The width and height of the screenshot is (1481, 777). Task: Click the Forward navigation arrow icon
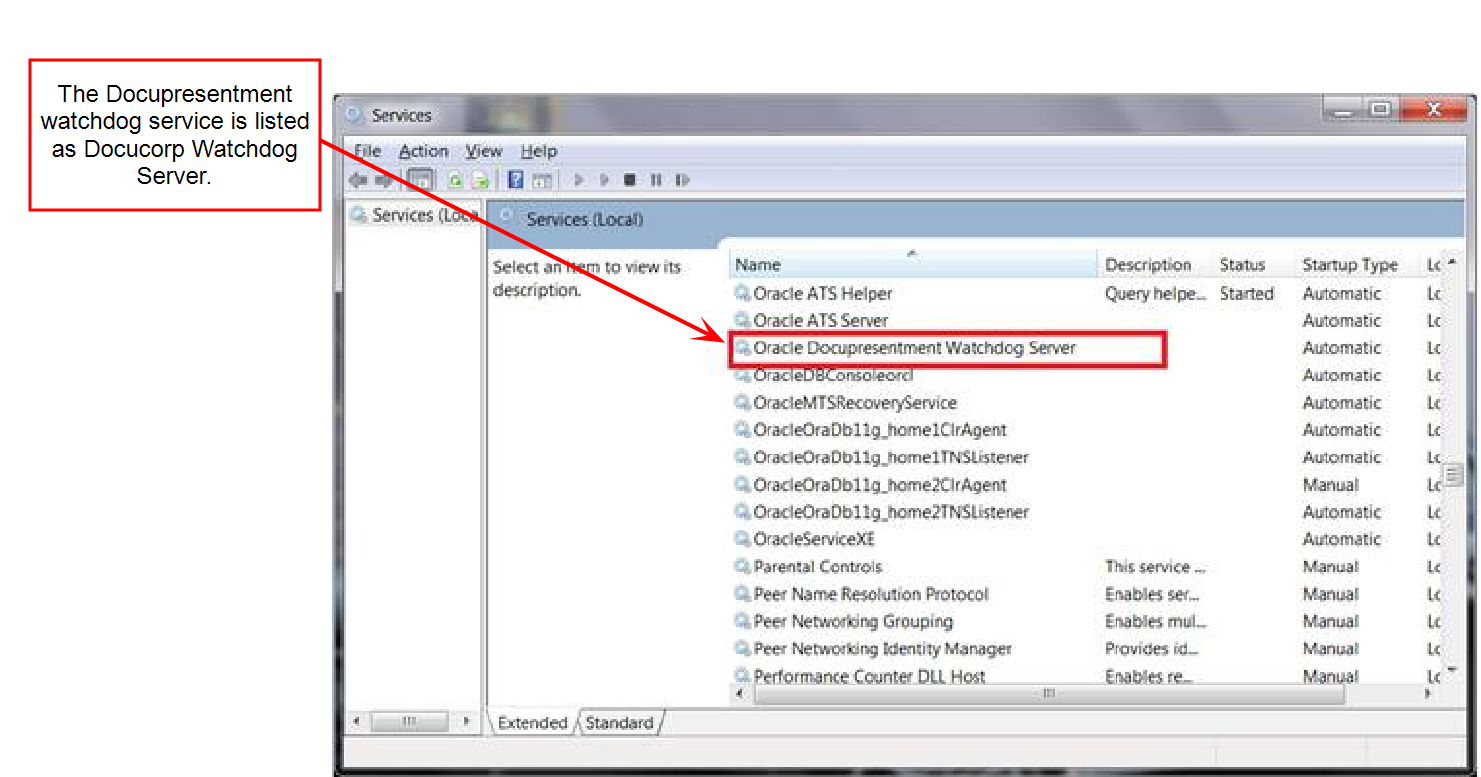385,180
